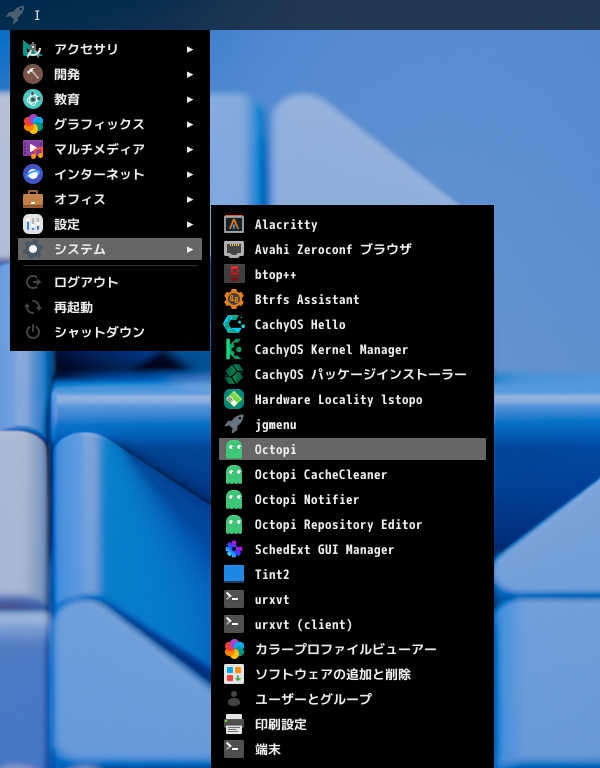Click the CachyOS Kernel Manager icon
Viewport: 600px width, 768px height.
point(234,349)
